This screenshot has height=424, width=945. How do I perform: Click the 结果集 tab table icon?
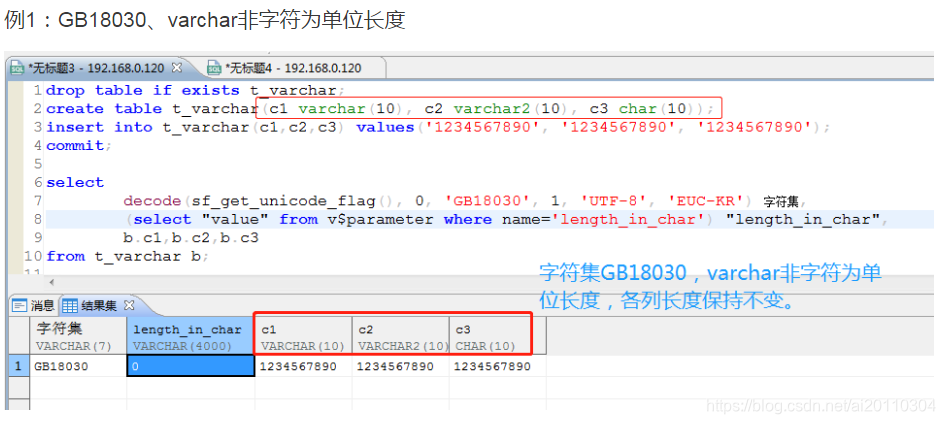(70, 306)
